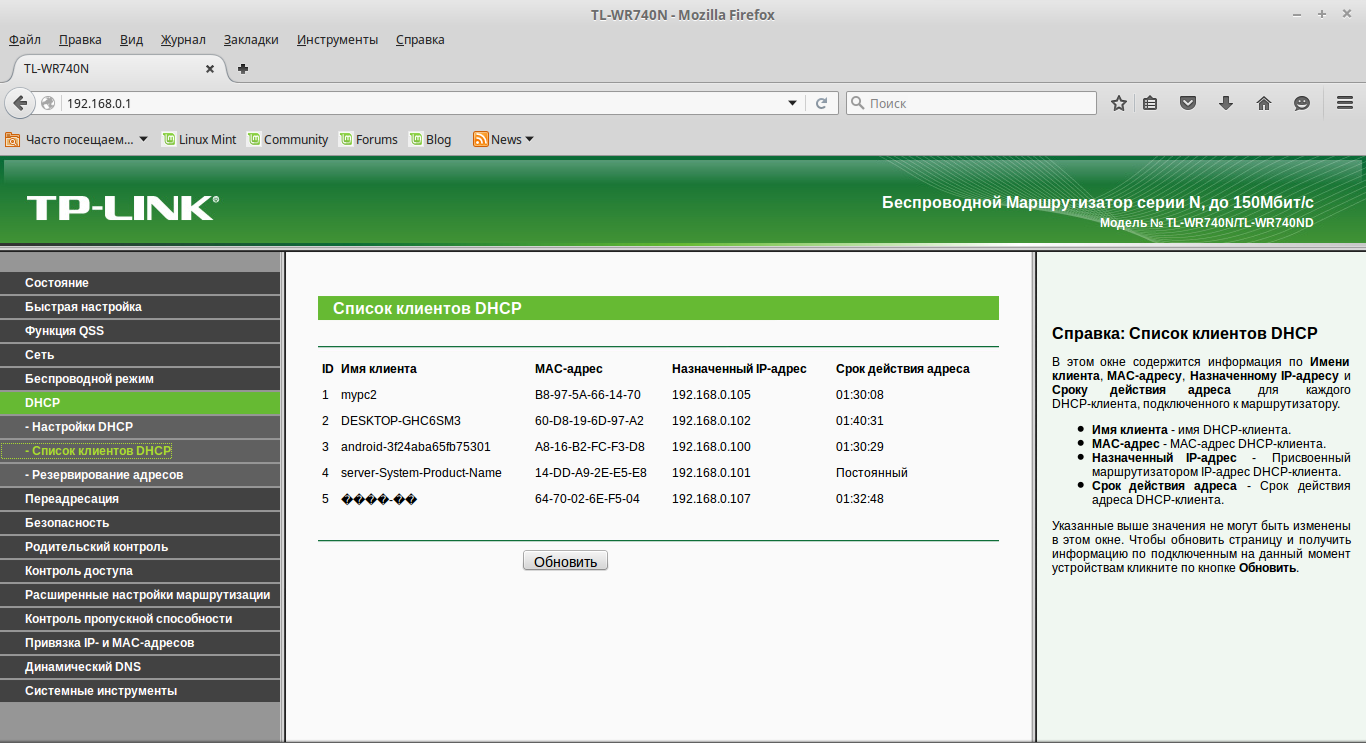Open the bookmarks list icon

coord(1151,103)
